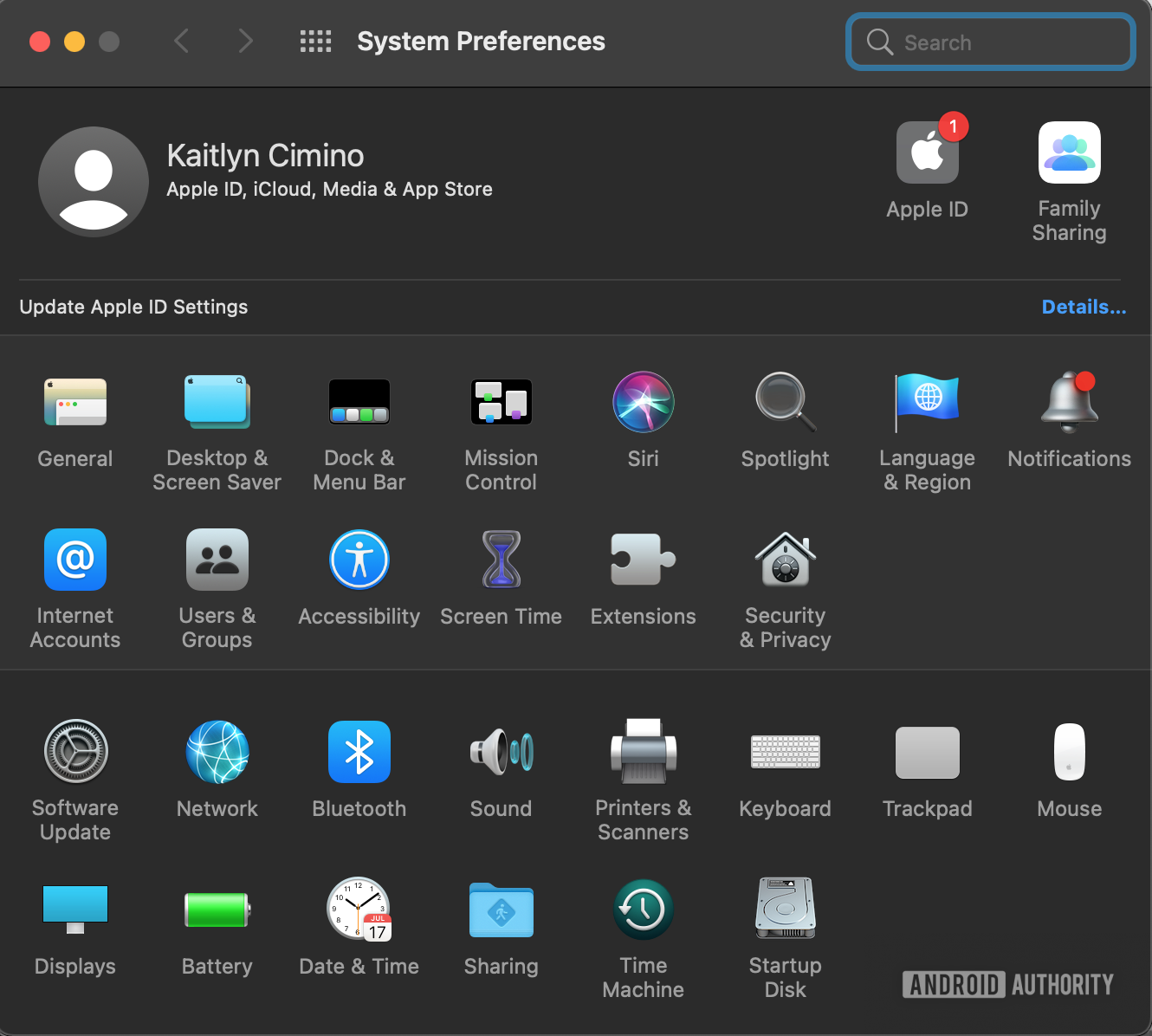Click the Network globe icon

[217, 752]
